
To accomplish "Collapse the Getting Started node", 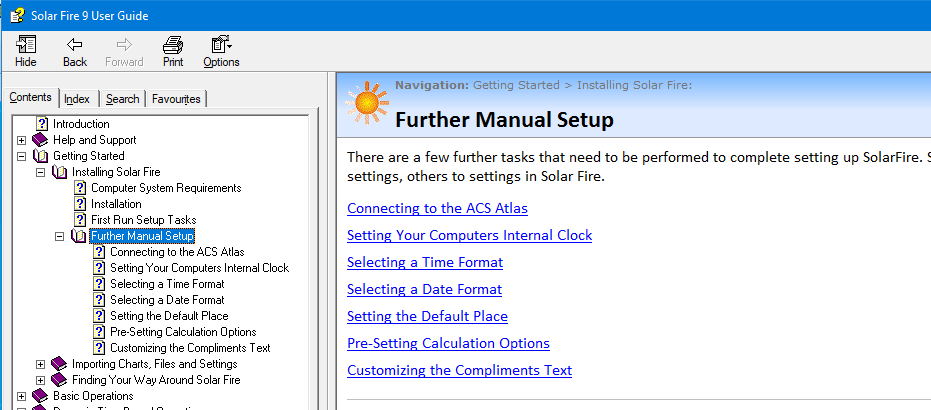I will click(x=21, y=157).
